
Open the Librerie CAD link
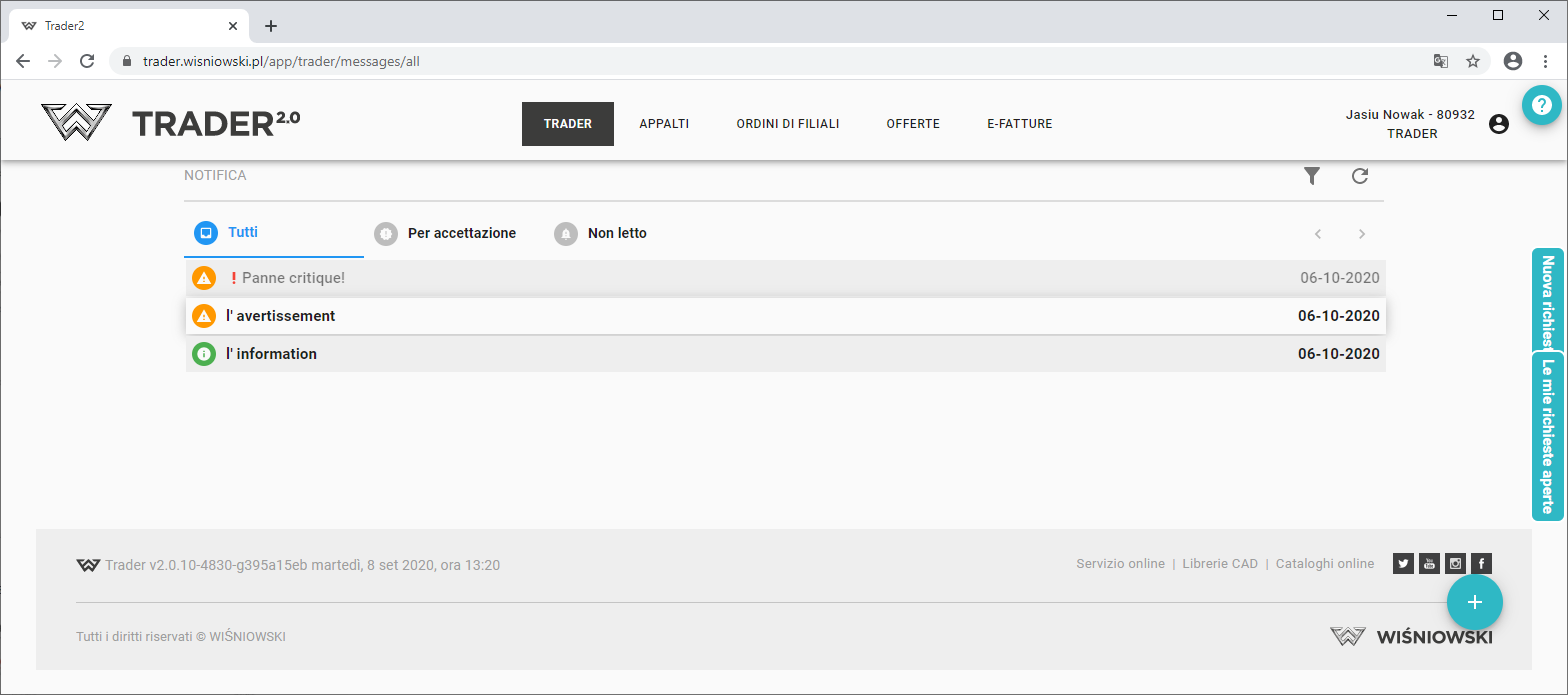tap(1219, 564)
